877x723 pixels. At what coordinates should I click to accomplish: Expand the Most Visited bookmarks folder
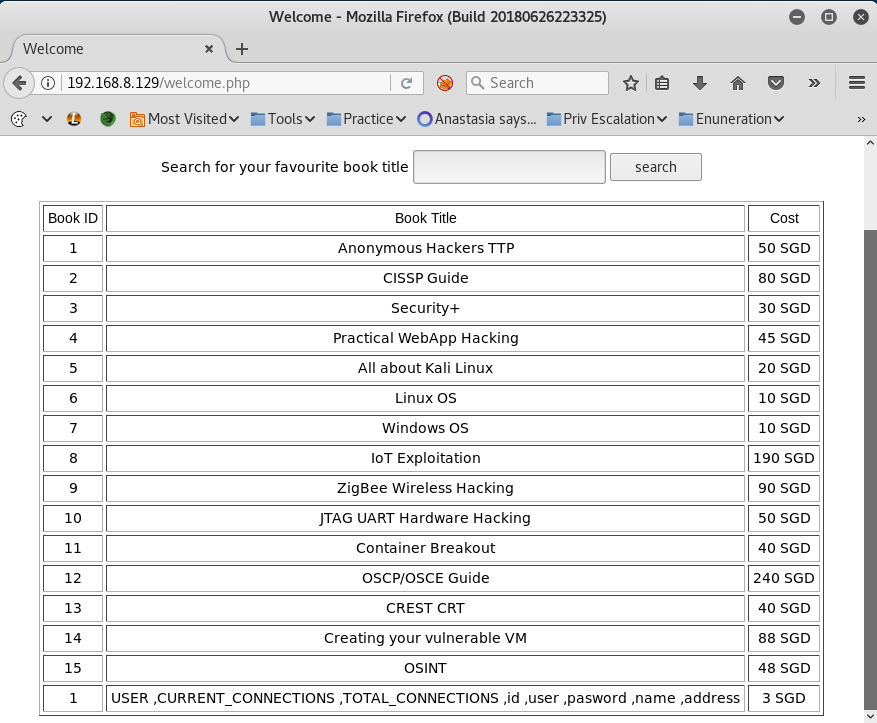(x=184, y=119)
